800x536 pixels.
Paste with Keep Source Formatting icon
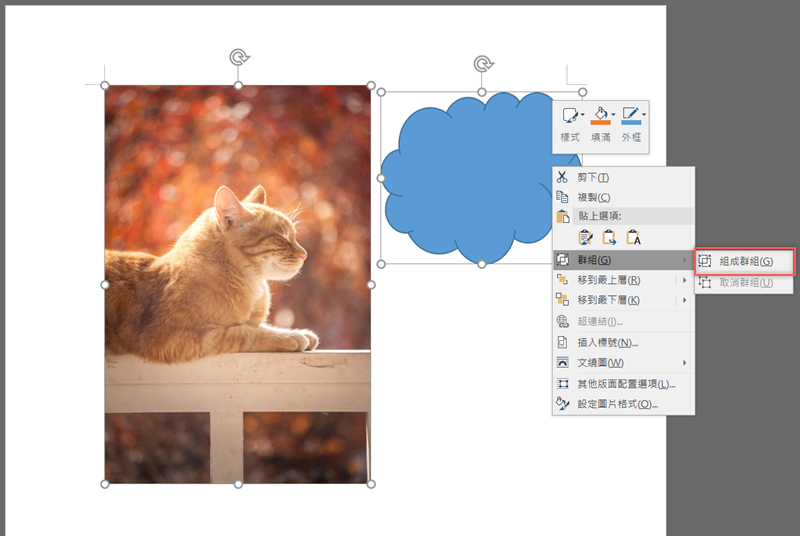click(586, 237)
